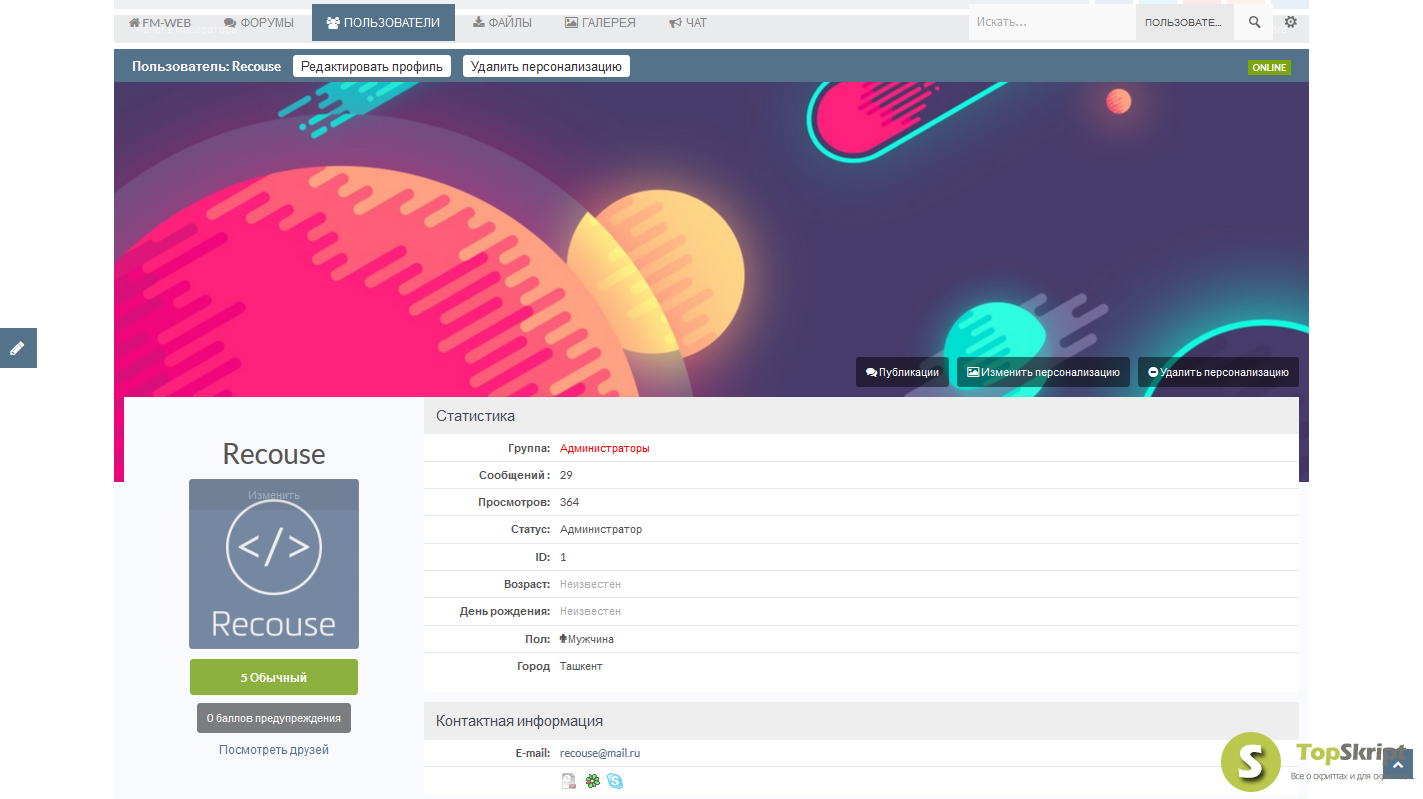Click the Пользователь: Recouse title
The image size is (1423, 799).
tap(207, 66)
